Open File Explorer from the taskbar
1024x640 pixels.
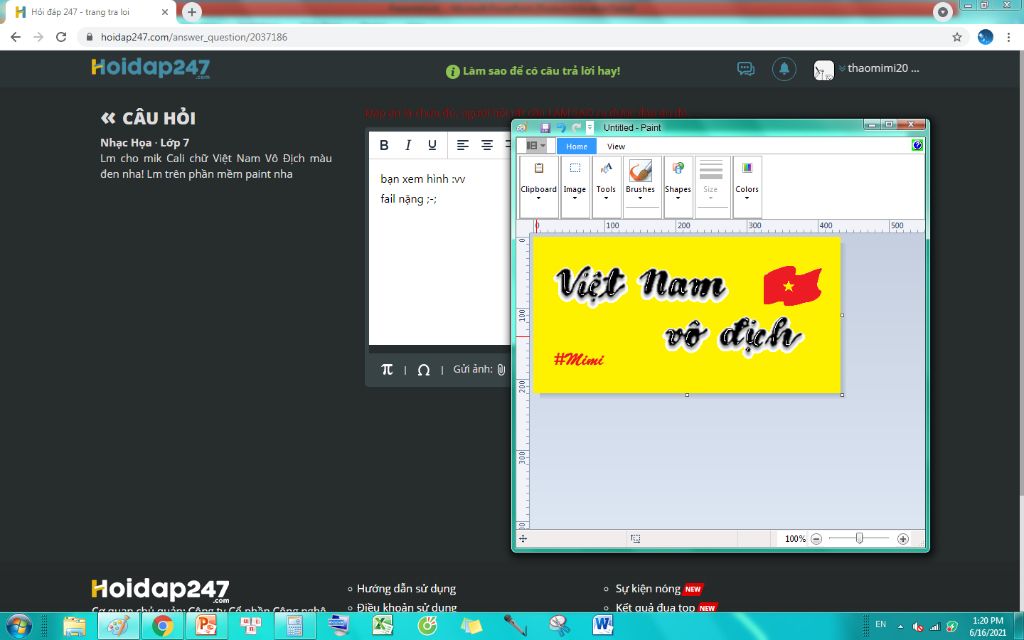(74, 626)
